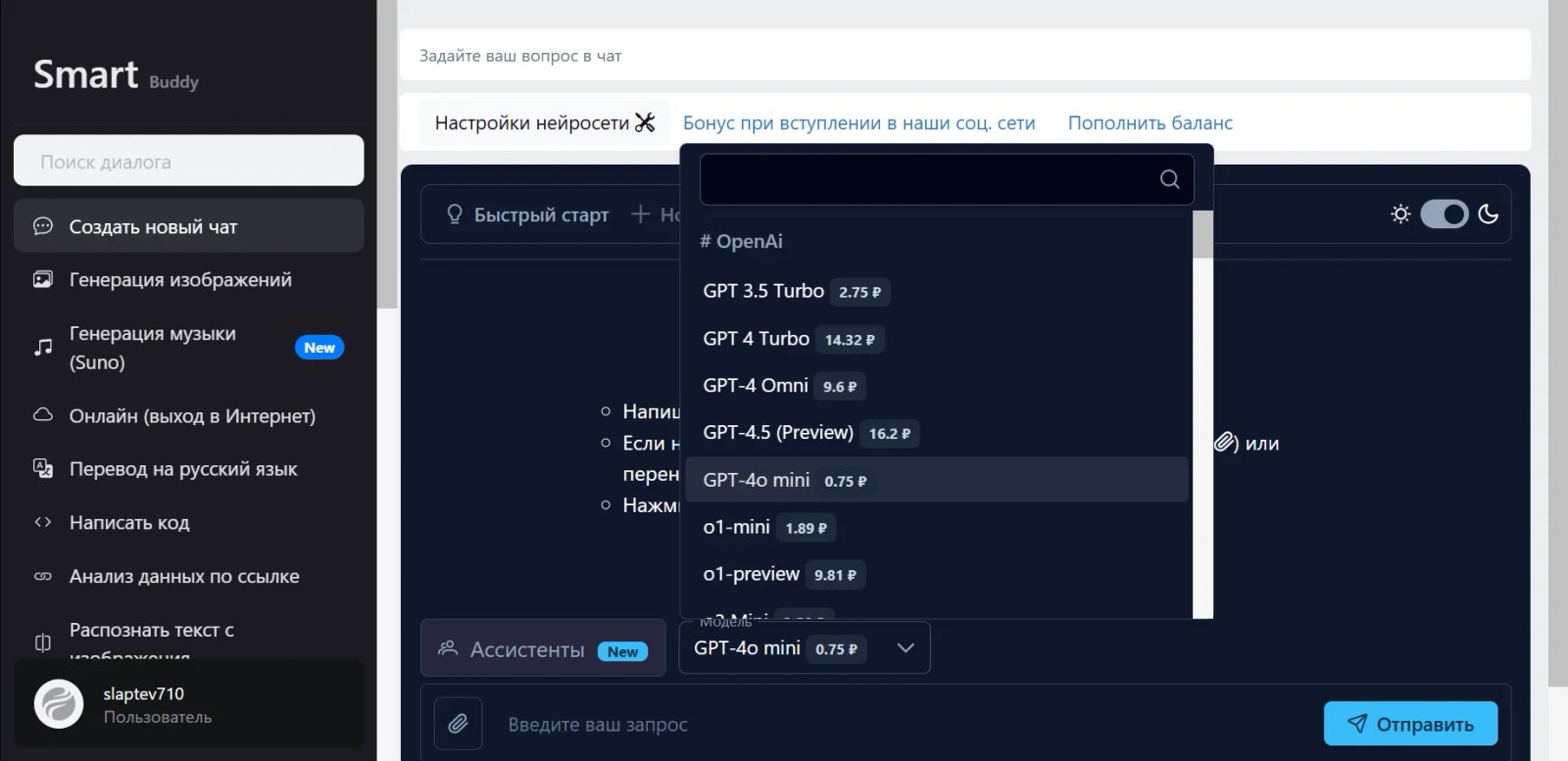Click the 16.2 ₽ price badge
1568x761 pixels.
[x=889, y=433]
